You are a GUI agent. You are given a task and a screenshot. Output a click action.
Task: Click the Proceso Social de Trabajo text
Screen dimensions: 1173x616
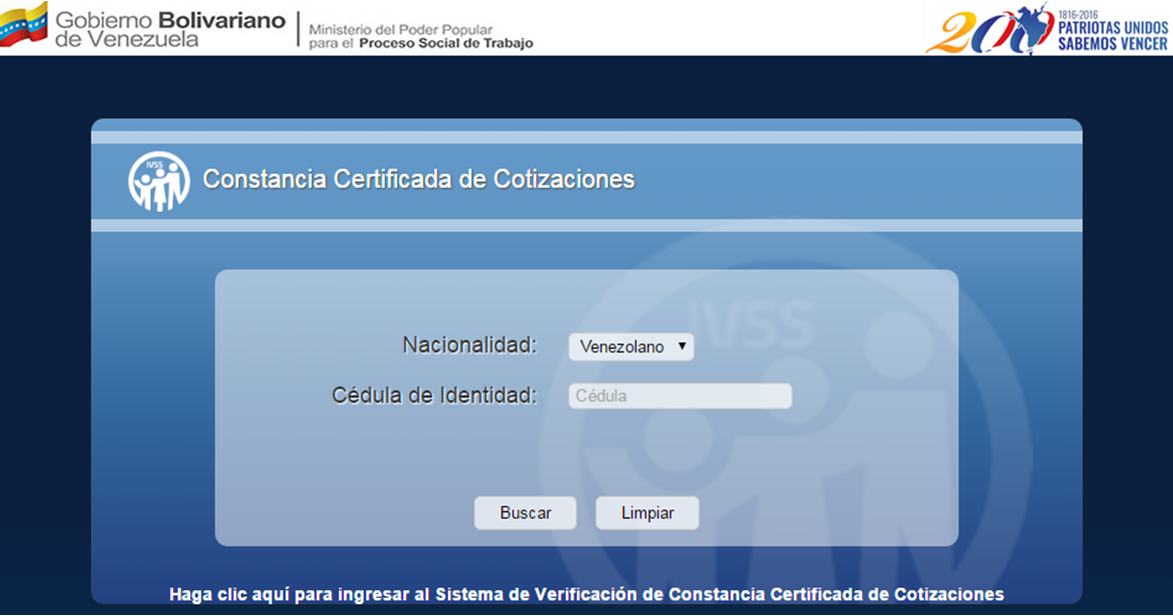pyautogui.click(x=446, y=44)
